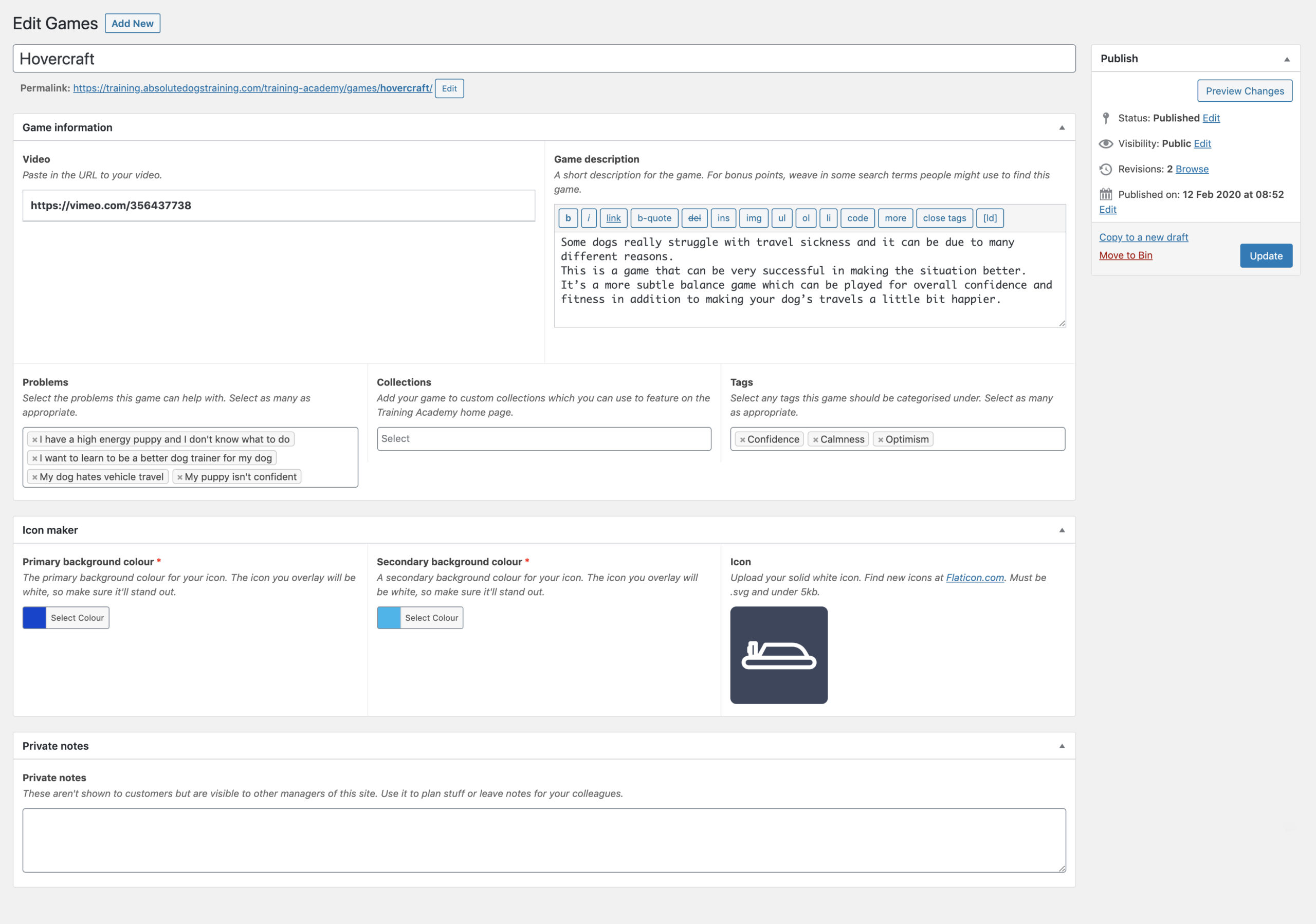Click into the Private notes textarea
1316x924 pixels.
[544, 840]
